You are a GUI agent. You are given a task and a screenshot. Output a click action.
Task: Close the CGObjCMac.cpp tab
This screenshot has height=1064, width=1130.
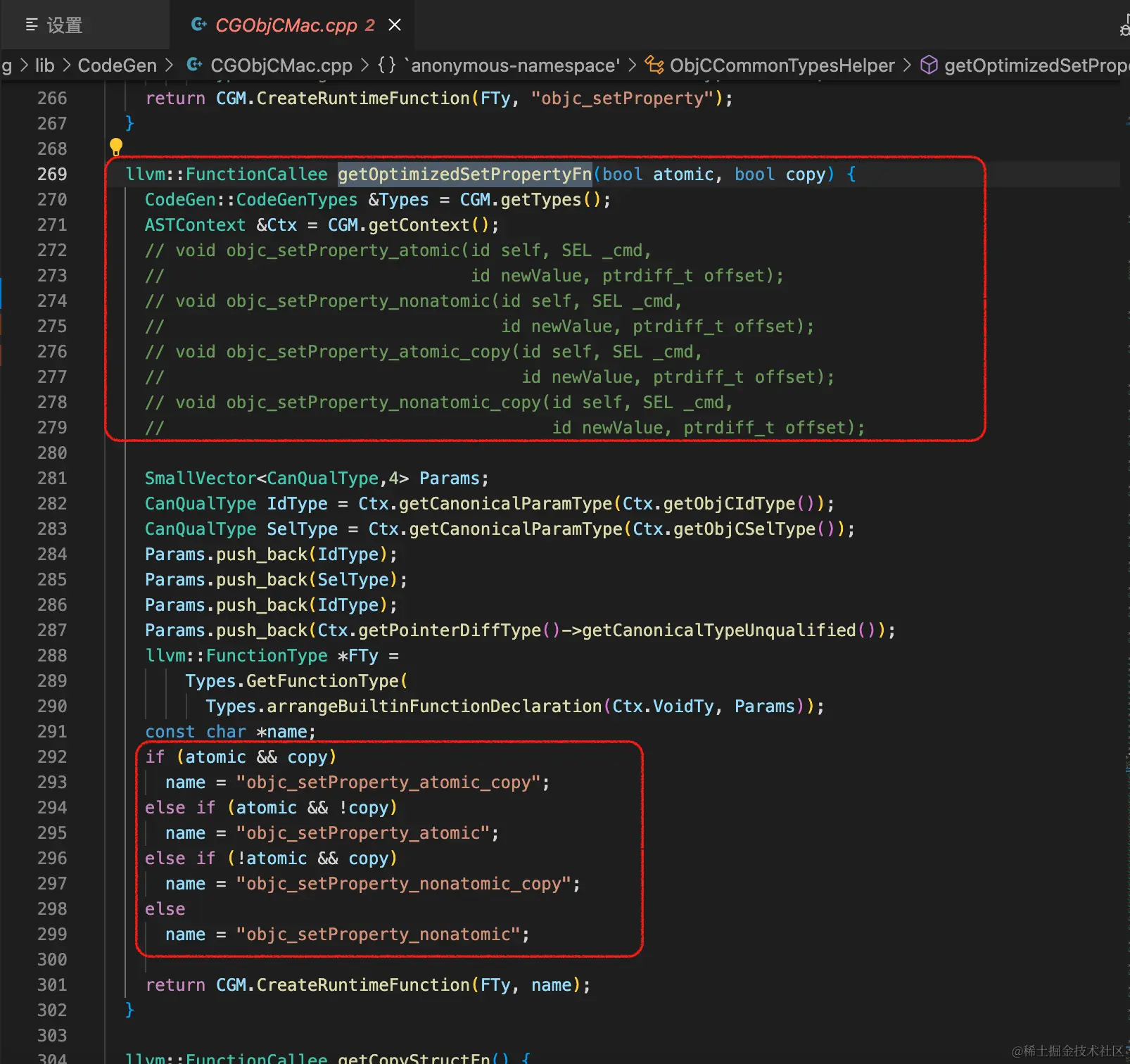pos(395,25)
